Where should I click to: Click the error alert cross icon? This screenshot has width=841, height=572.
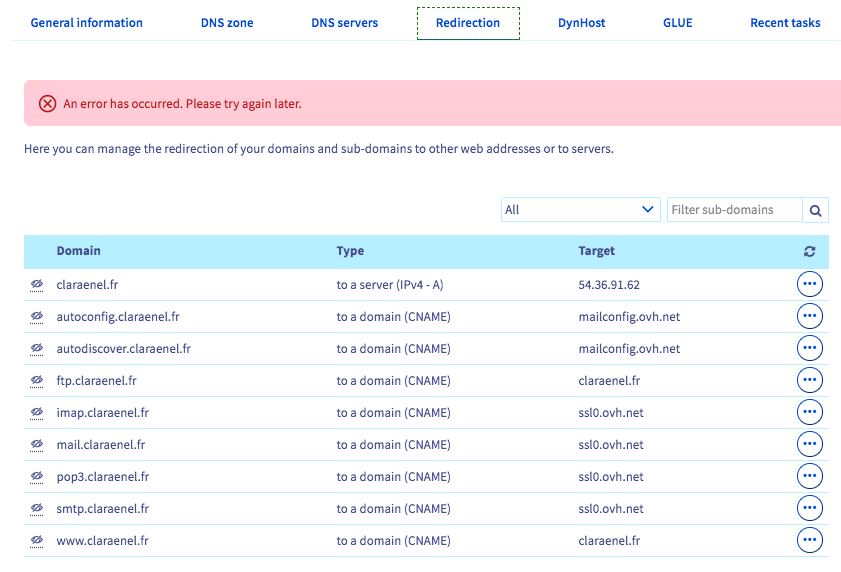[47, 104]
